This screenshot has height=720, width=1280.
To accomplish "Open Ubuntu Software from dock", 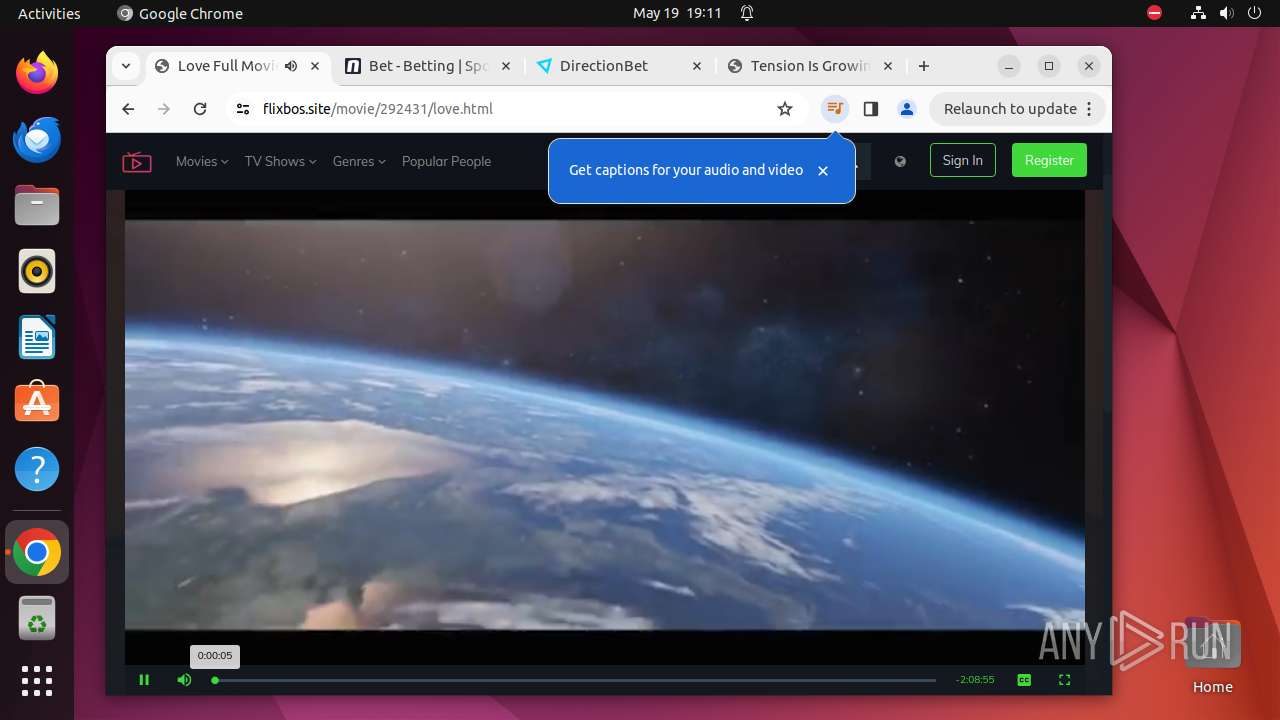I will (x=37, y=403).
